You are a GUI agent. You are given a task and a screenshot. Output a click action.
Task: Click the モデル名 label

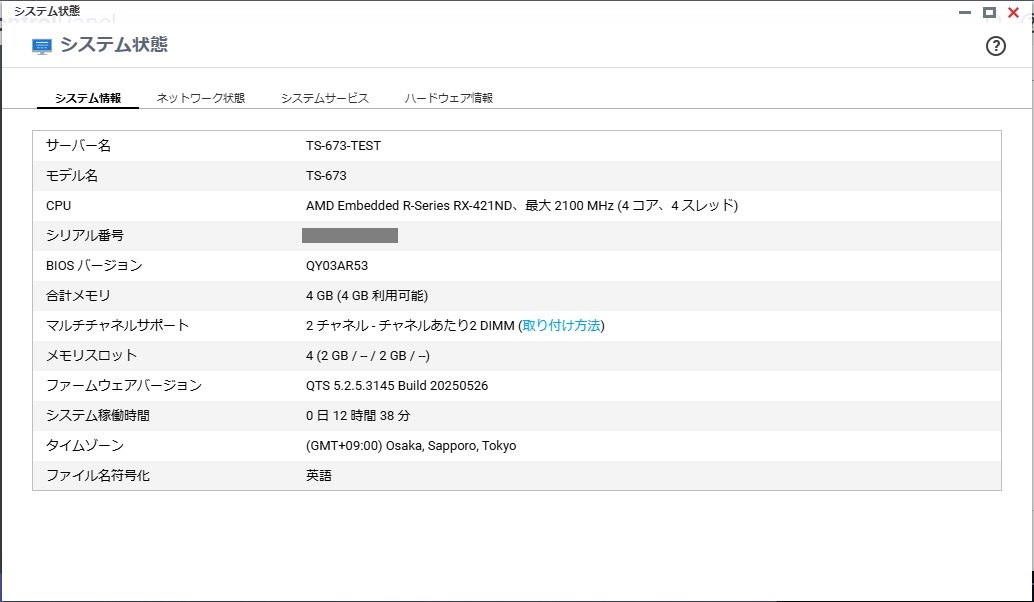point(72,176)
